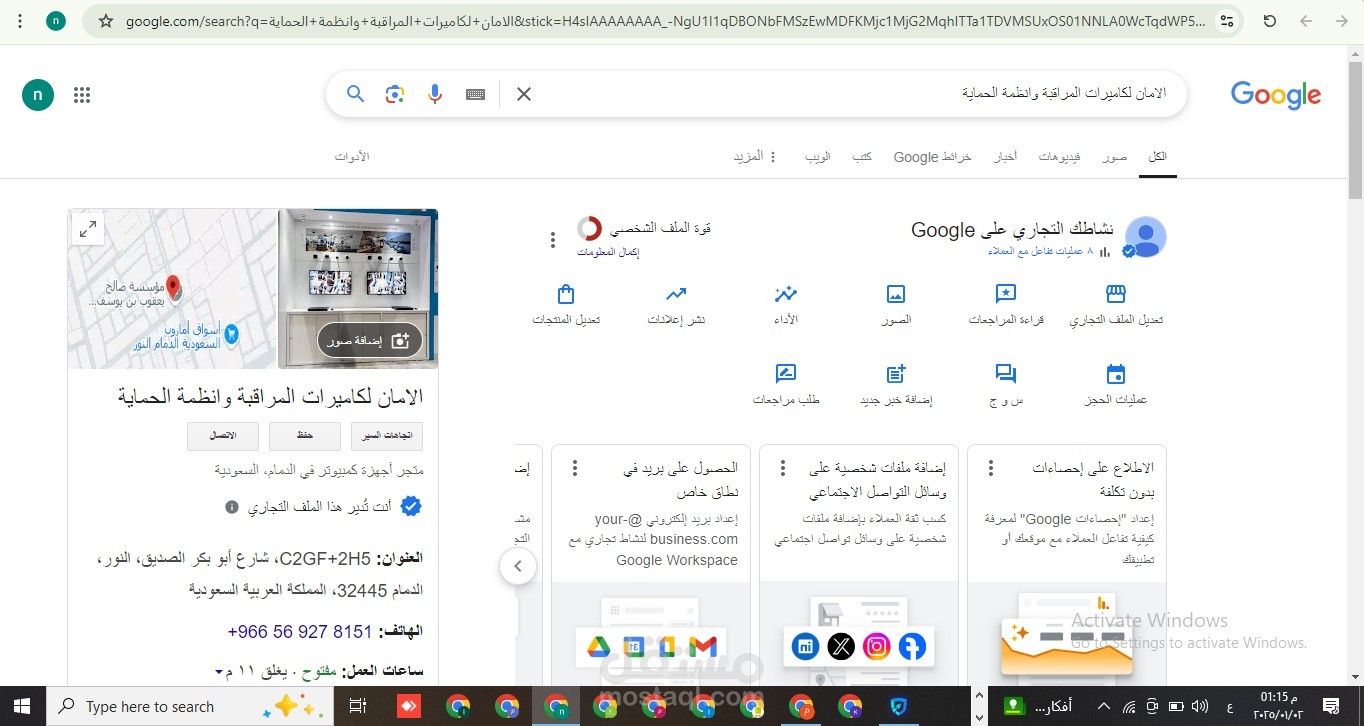
Task: Click the taskbar 'Type here to search' box
Action: pyautogui.click(x=190, y=706)
